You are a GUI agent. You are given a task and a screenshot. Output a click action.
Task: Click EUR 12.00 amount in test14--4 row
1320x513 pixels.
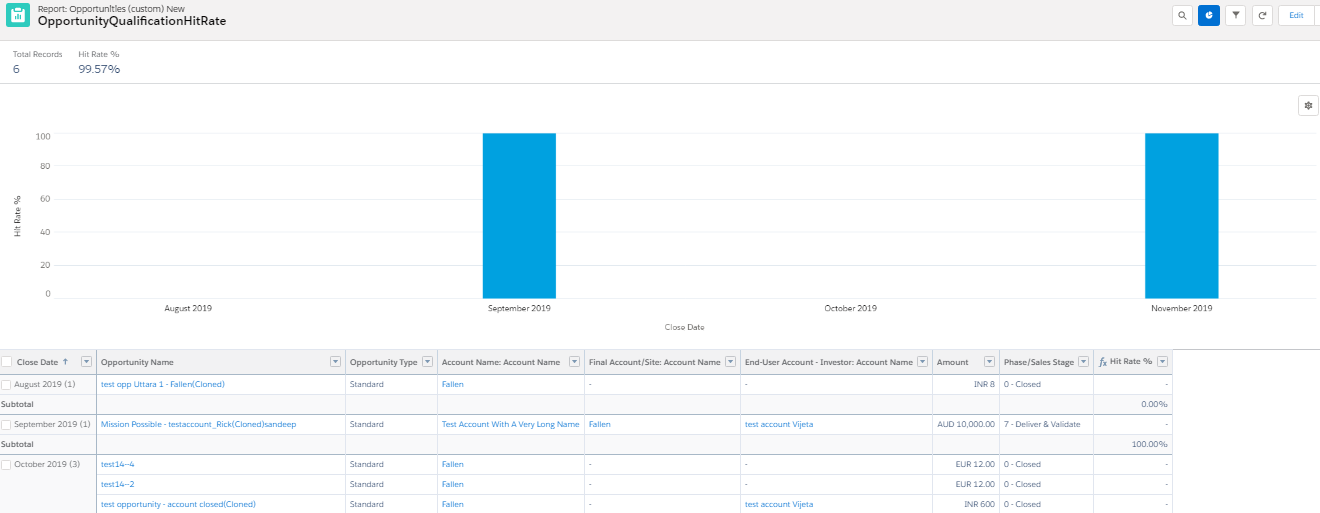coord(975,464)
